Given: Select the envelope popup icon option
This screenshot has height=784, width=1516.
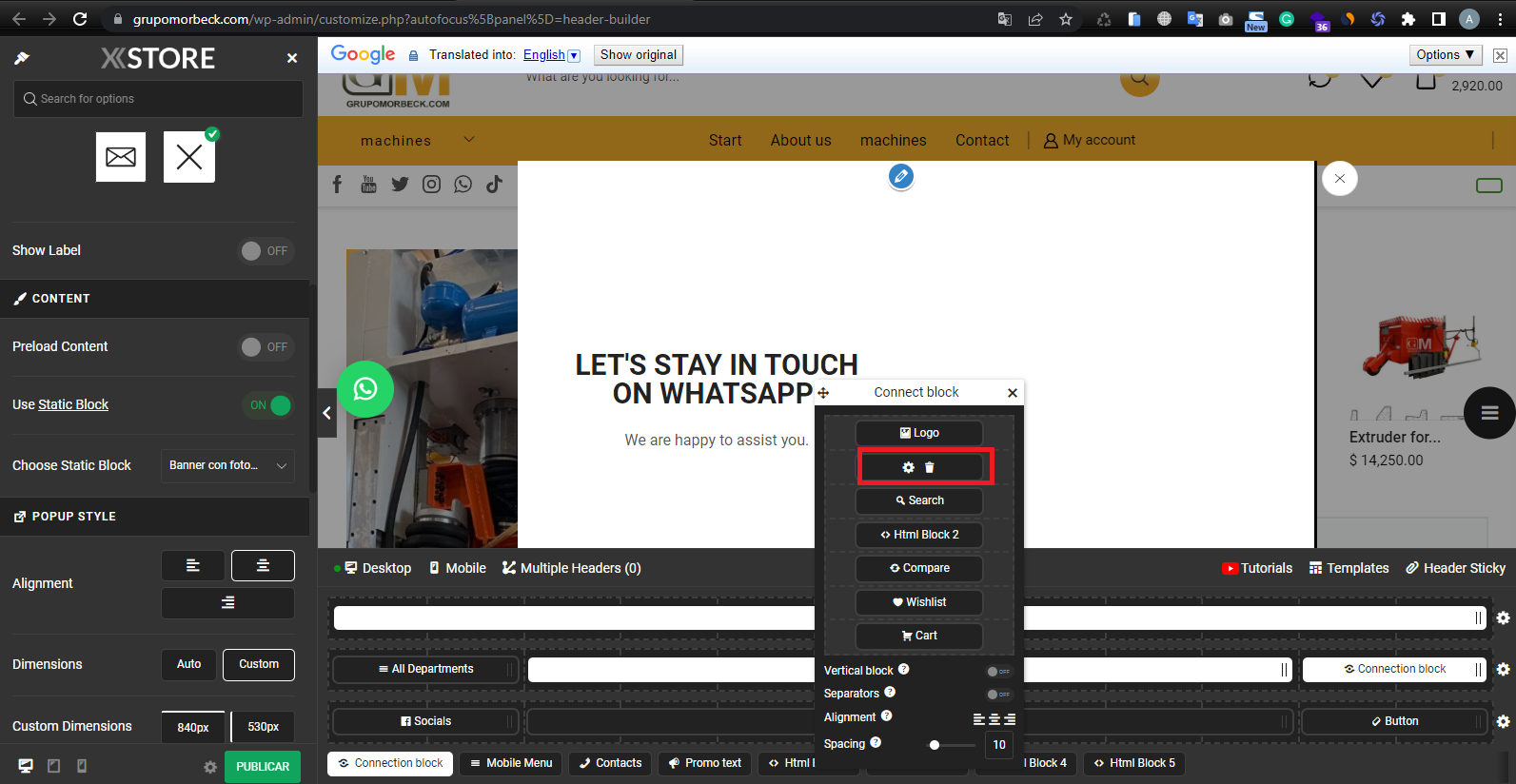Looking at the screenshot, I should point(121,157).
